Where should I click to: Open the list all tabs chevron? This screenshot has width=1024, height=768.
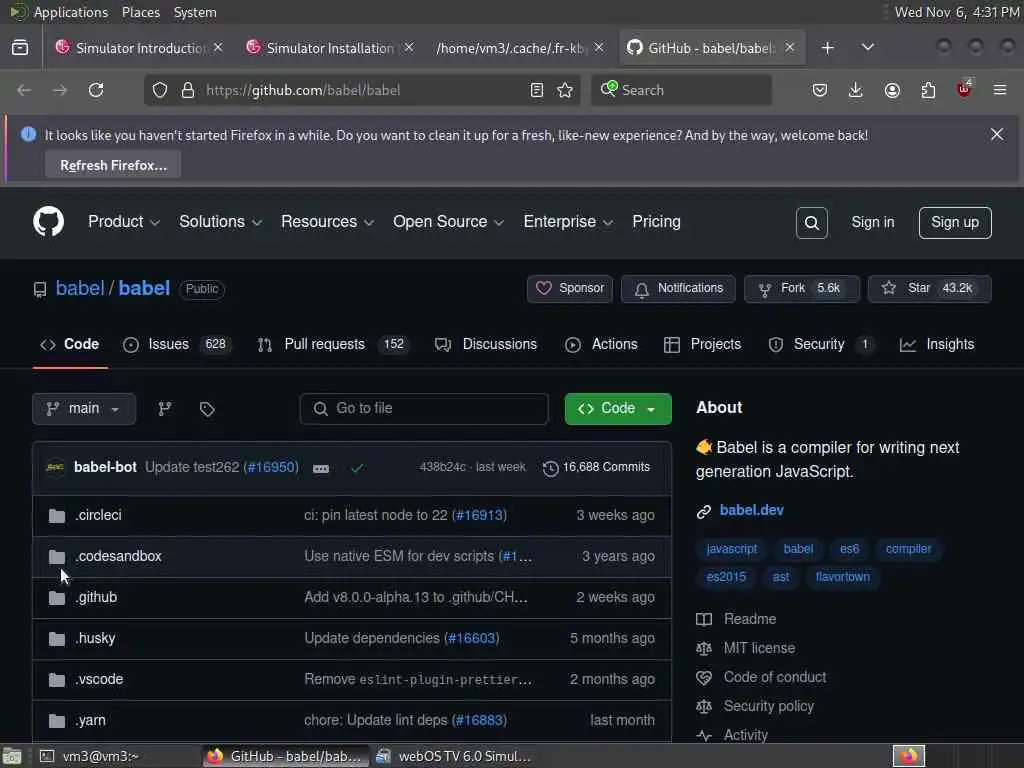pyautogui.click(x=868, y=48)
